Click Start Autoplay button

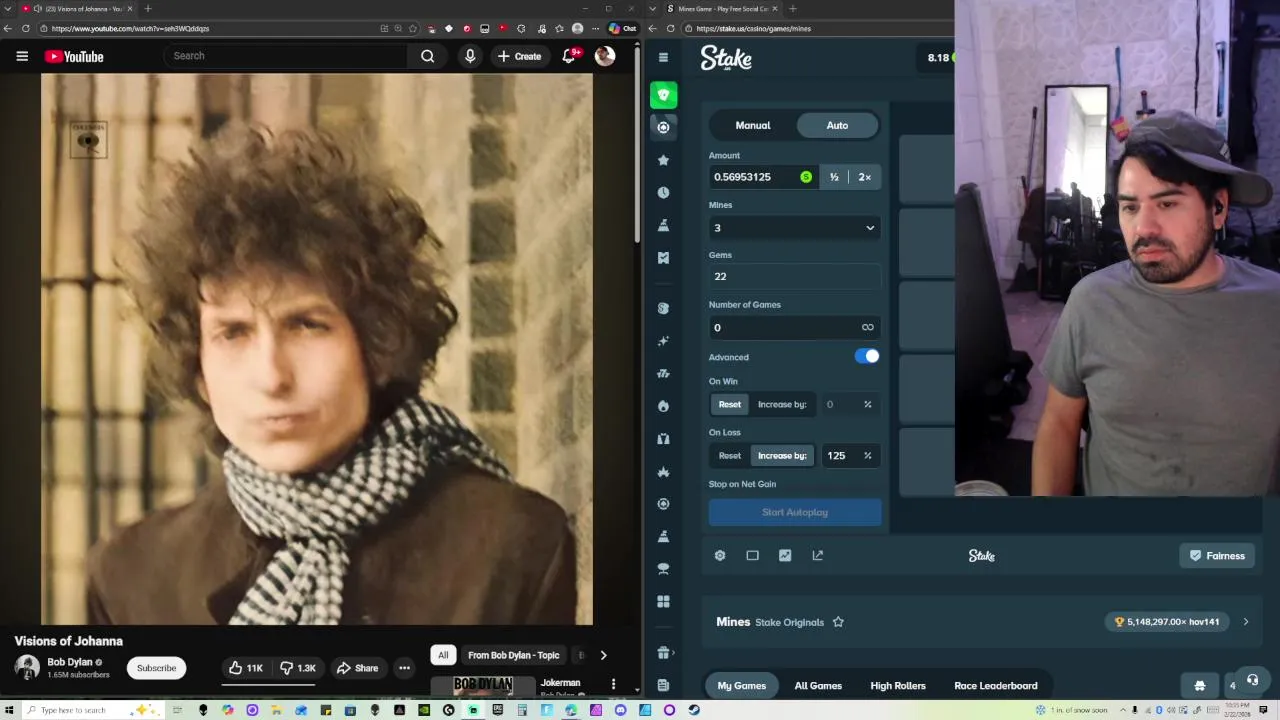point(795,512)
